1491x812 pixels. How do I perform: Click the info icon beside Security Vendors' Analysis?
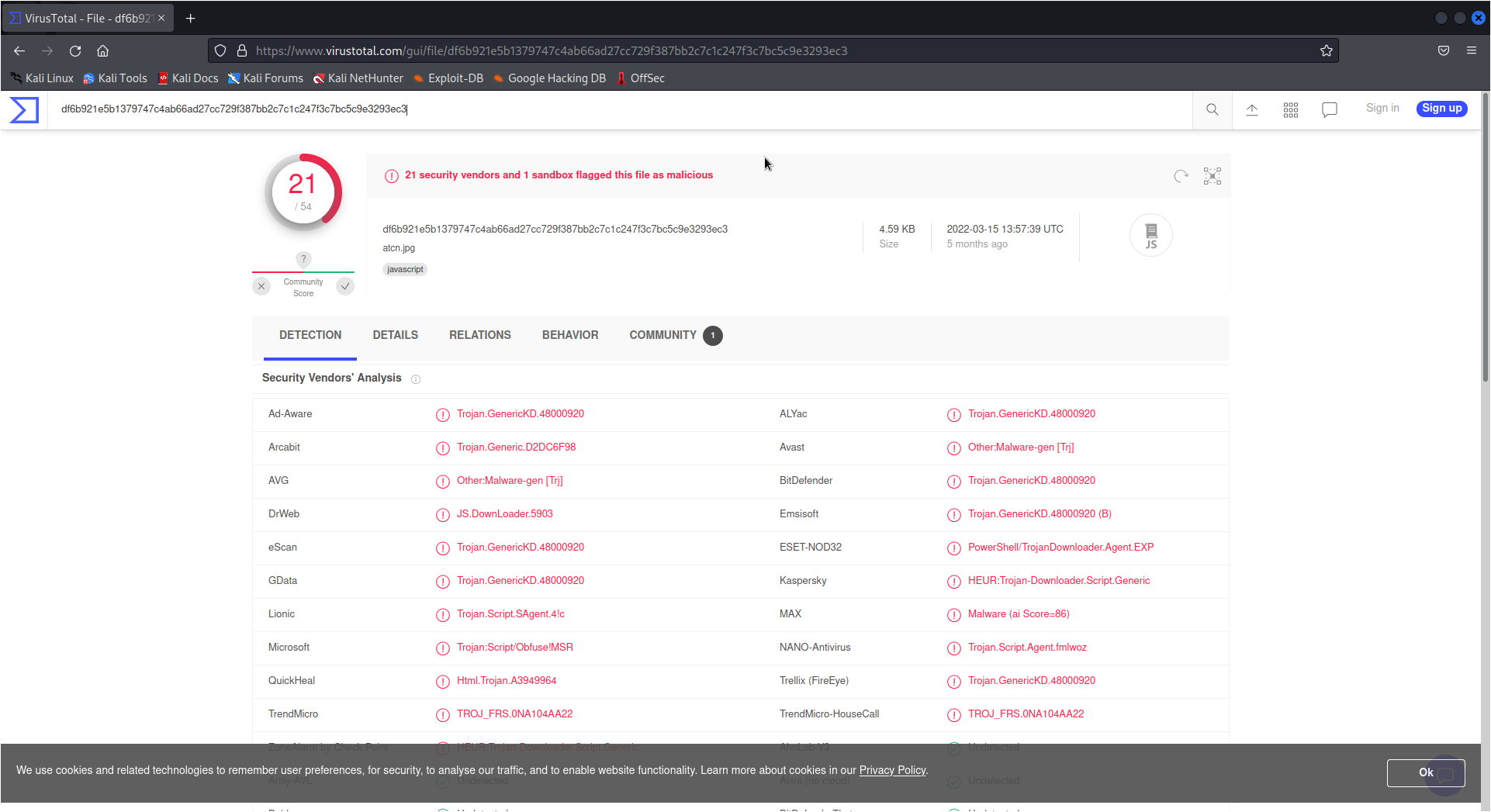[416, 379]
